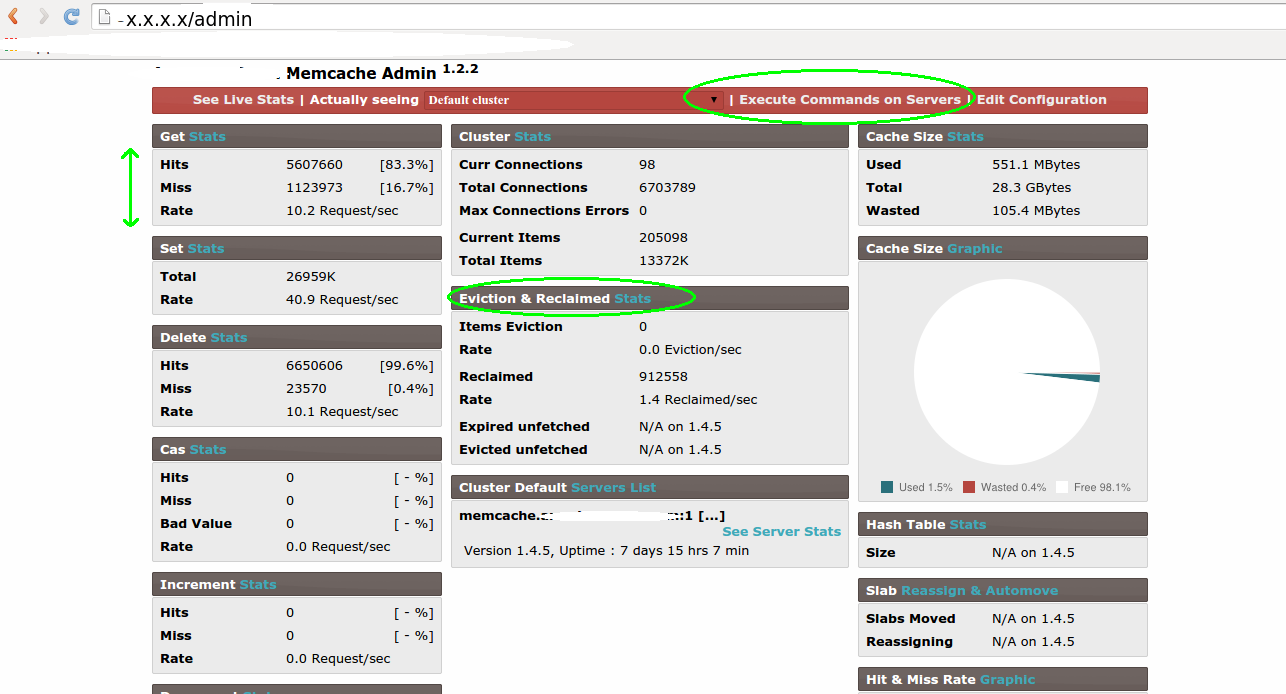1286x694 pixels.
Task: Click Curr Connections value 98
Action: [647, 165]
